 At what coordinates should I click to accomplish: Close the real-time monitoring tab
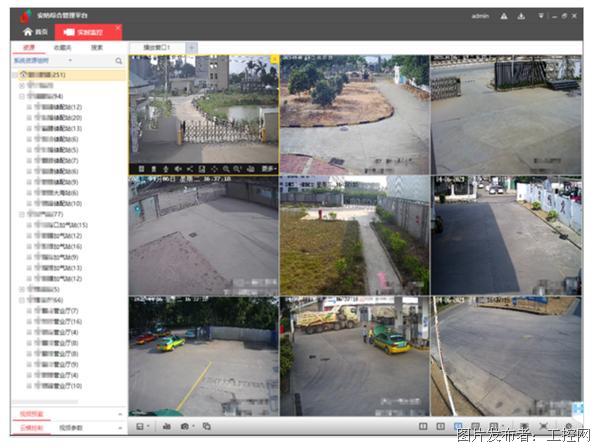[118, 27]
